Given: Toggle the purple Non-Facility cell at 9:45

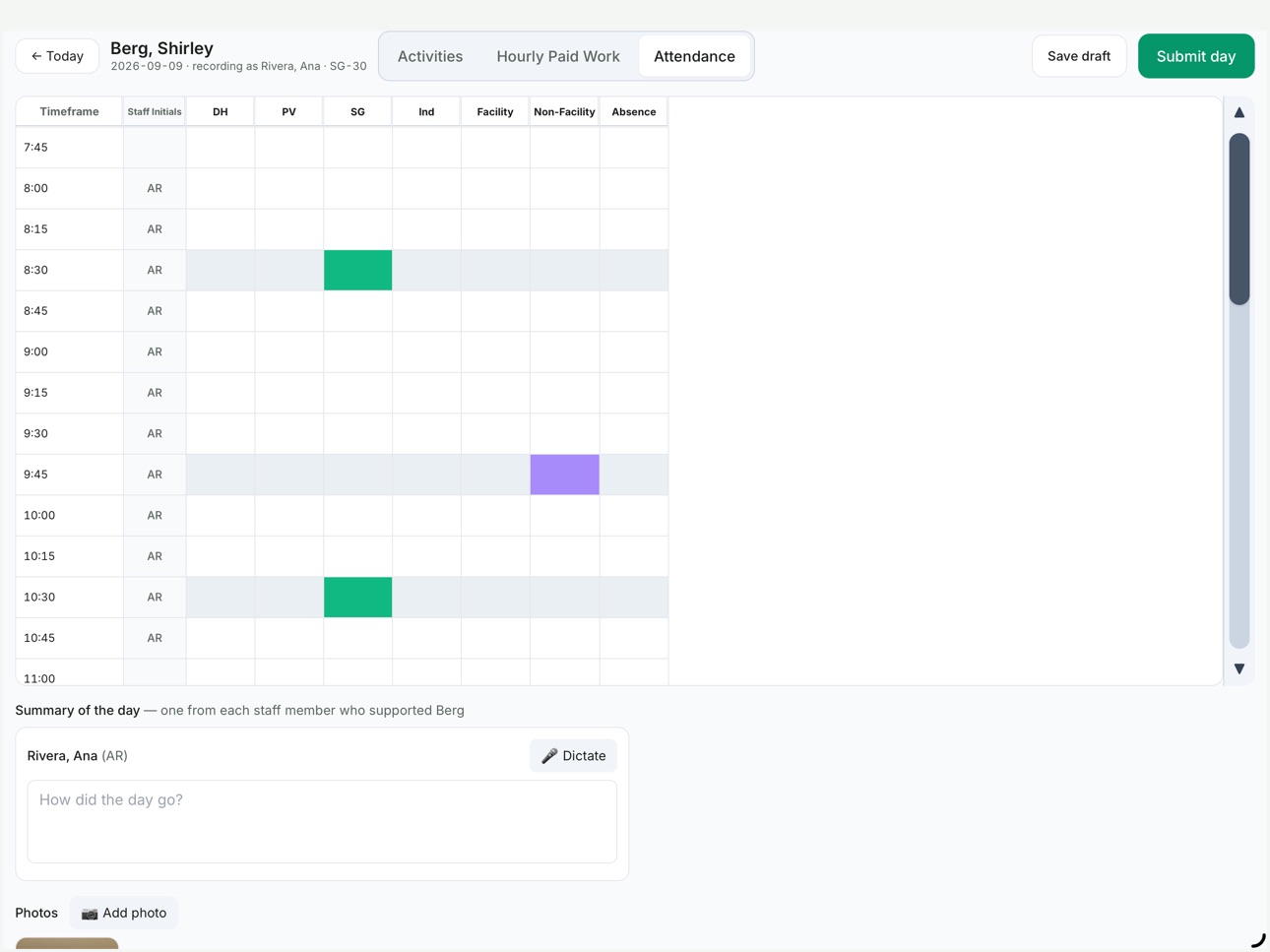Looking at the screenshot, I should (565, 475).
